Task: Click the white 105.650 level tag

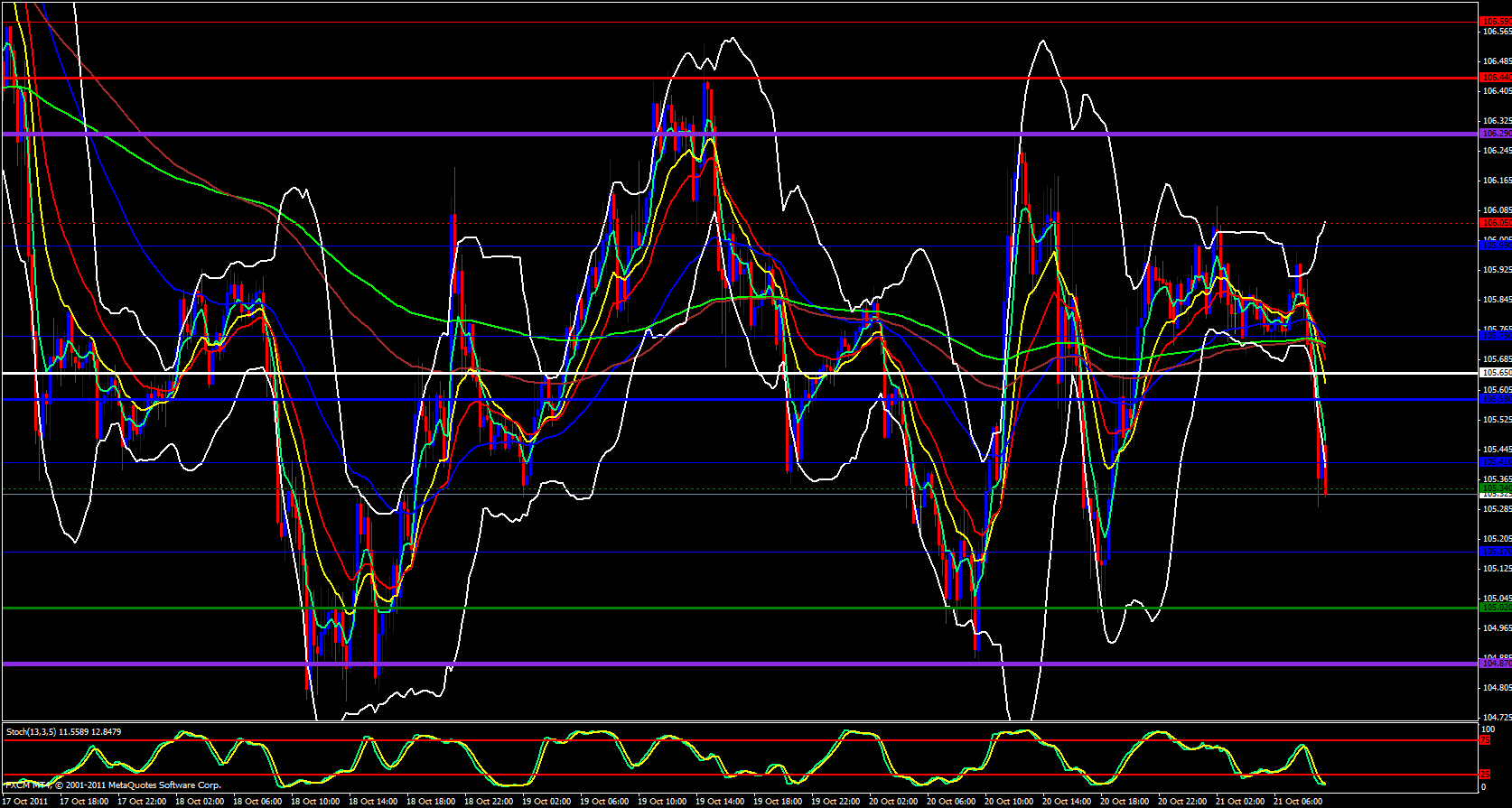Action: click(x=1497, y=372)
